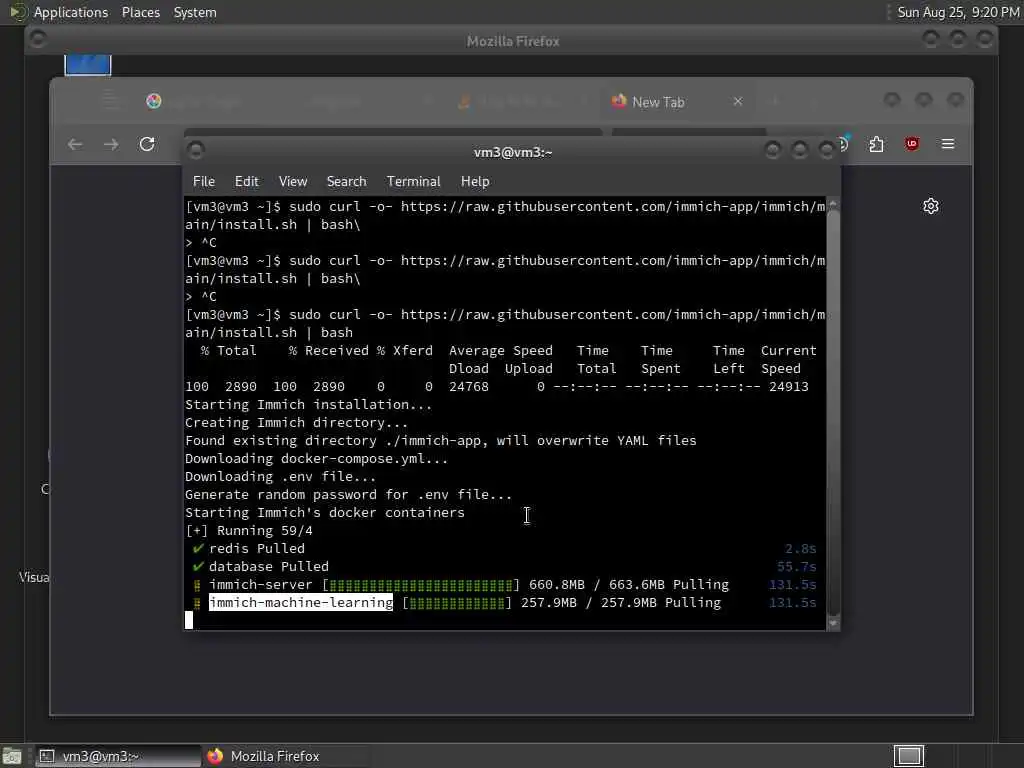Close the New Tab tab
The image size is (1024, 768).
coord(738,101)
